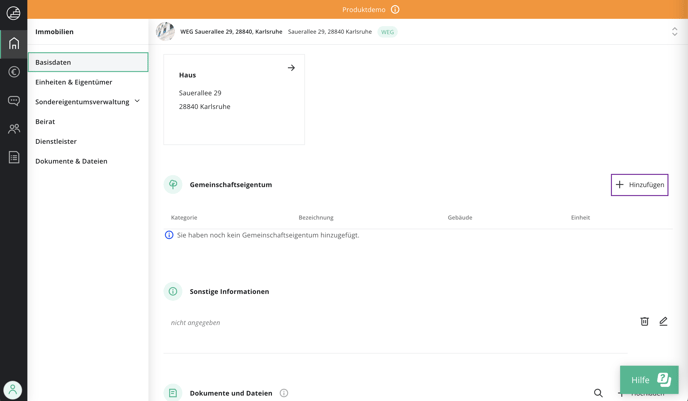
Task: Edit Sonstige Informationen with pencil icon
Action: coord(663,322)
